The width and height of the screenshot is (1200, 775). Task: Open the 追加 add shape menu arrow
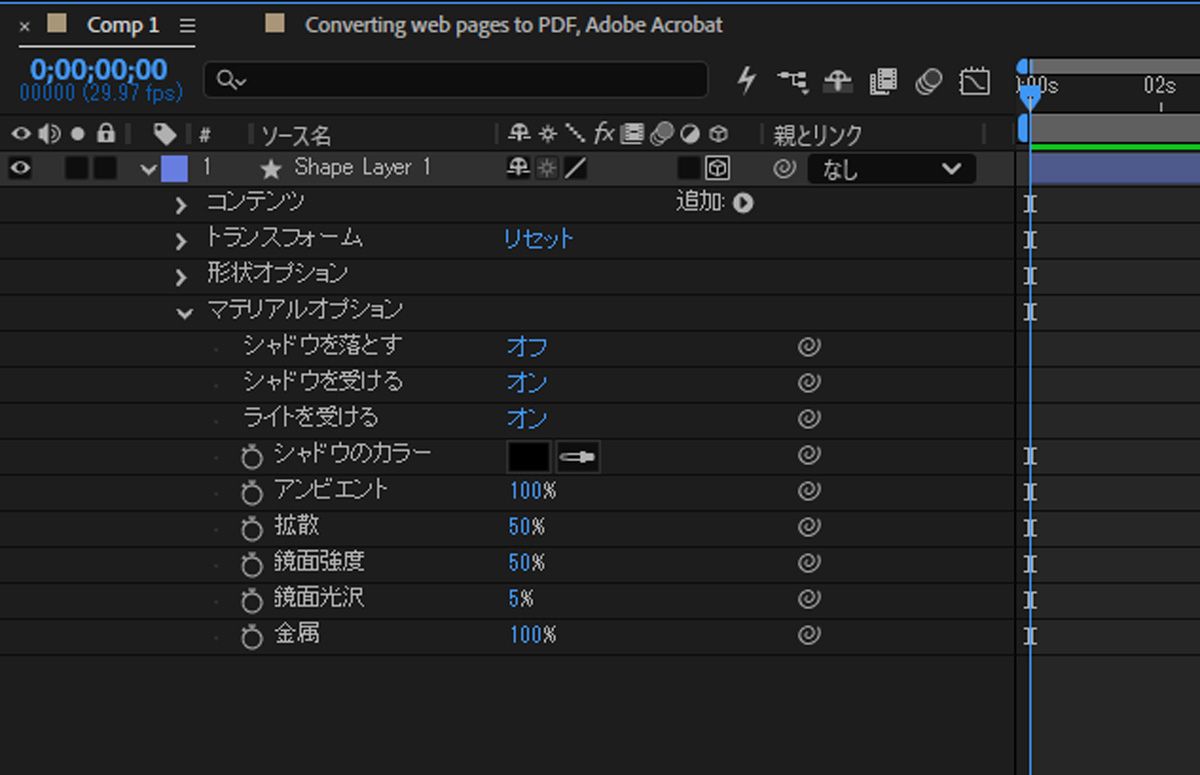[743, 204]
